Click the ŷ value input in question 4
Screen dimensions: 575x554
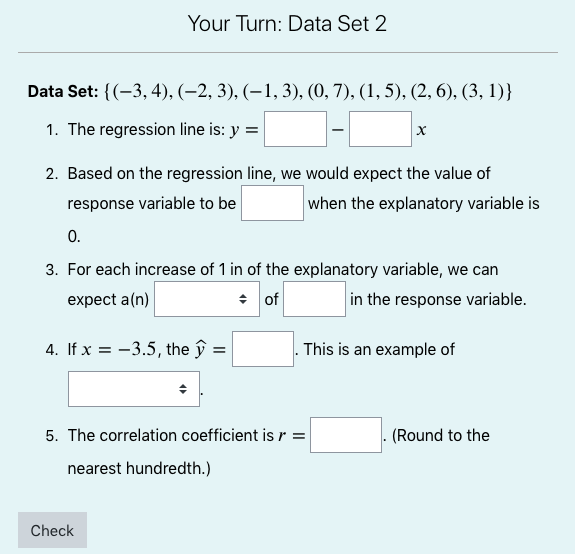[x=263, y=349]
